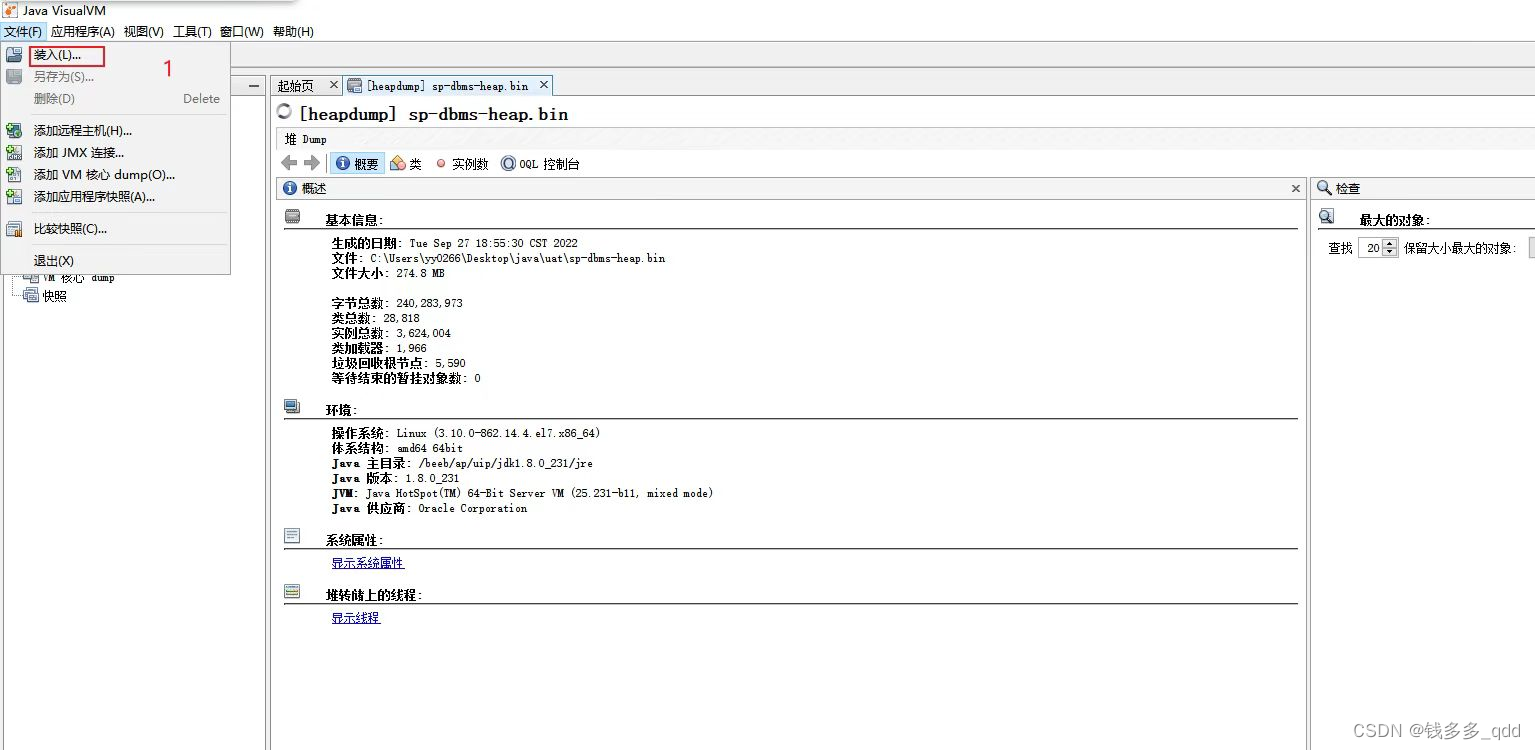Viewport: 1535px width, 750px height.
Task: Increase the 查找 value with the stepper
Action: coord(1390,243)
